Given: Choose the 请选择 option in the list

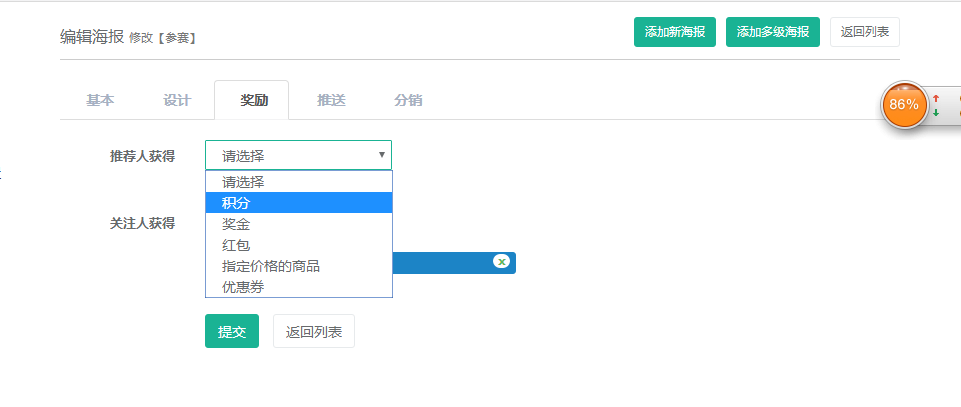Looking at the screenshot, I should (299, 181).
